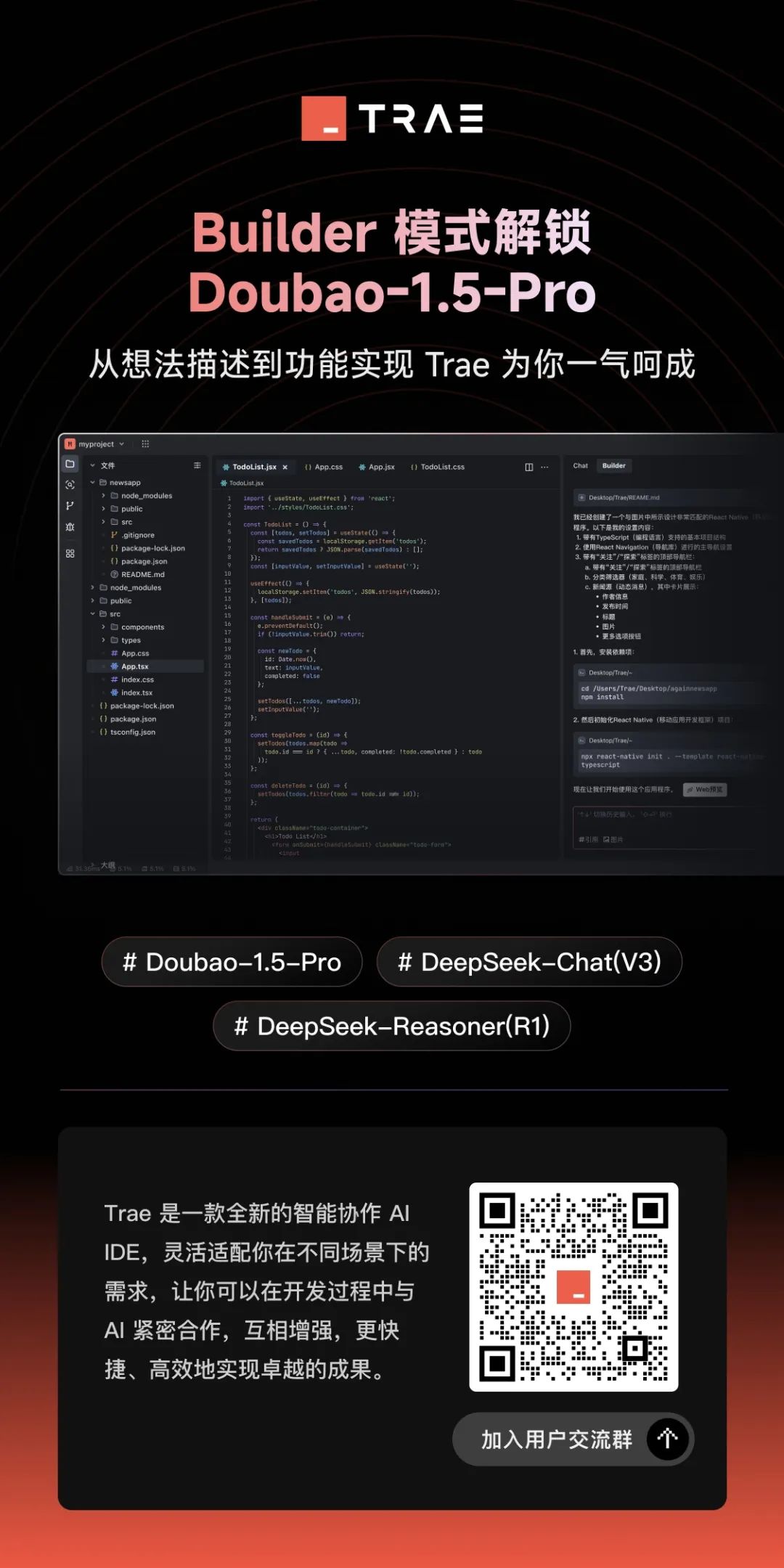Switch to the Chat tab
784x1568 pixels.
581,465
